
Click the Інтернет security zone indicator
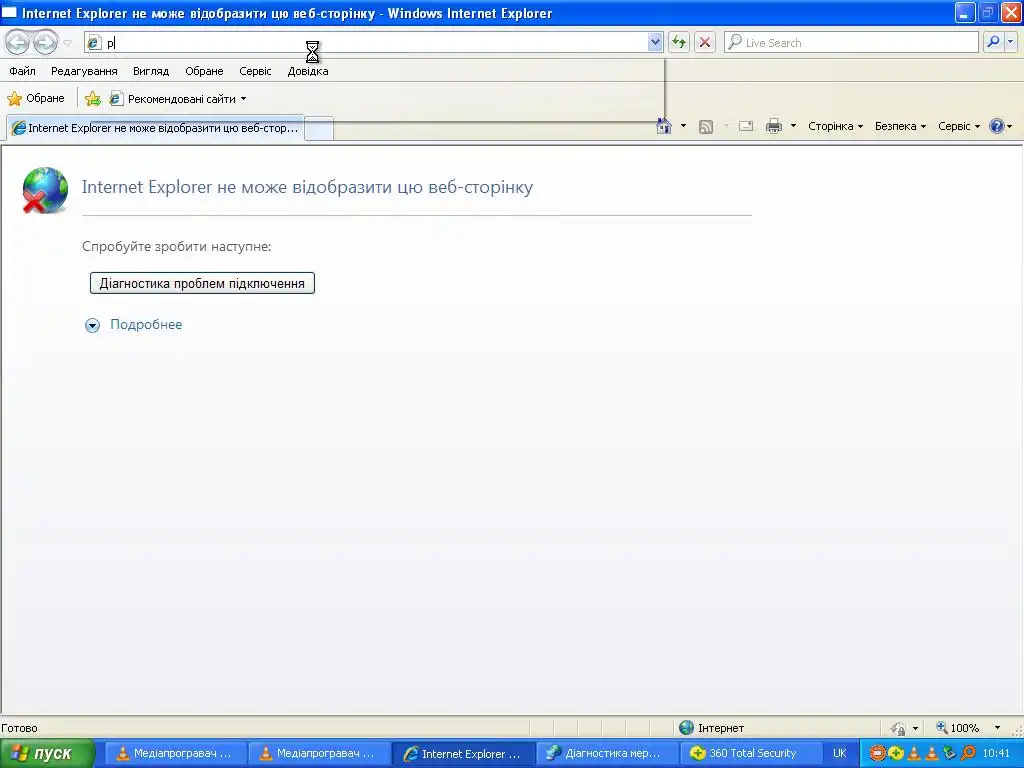coord(712,728)
